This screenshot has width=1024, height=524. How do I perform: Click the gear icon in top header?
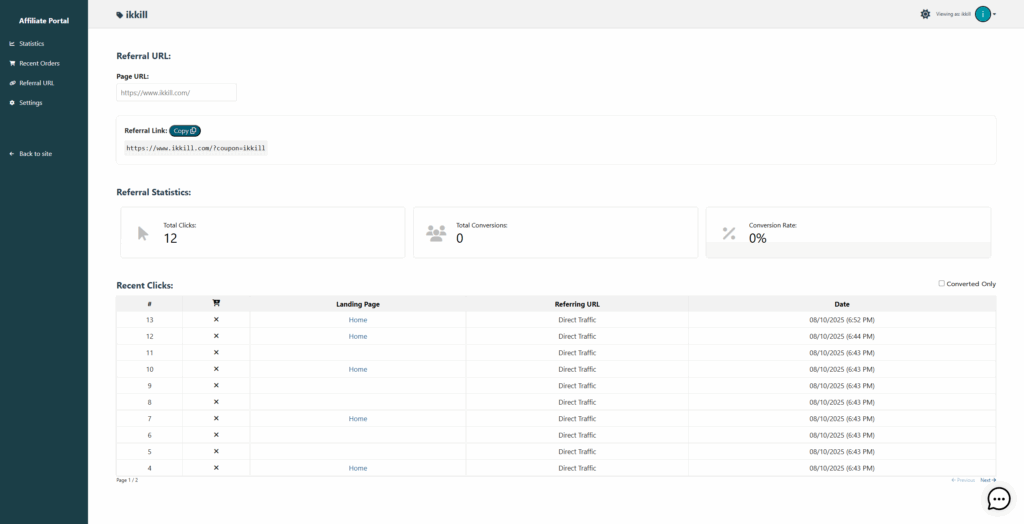(925, 14)
